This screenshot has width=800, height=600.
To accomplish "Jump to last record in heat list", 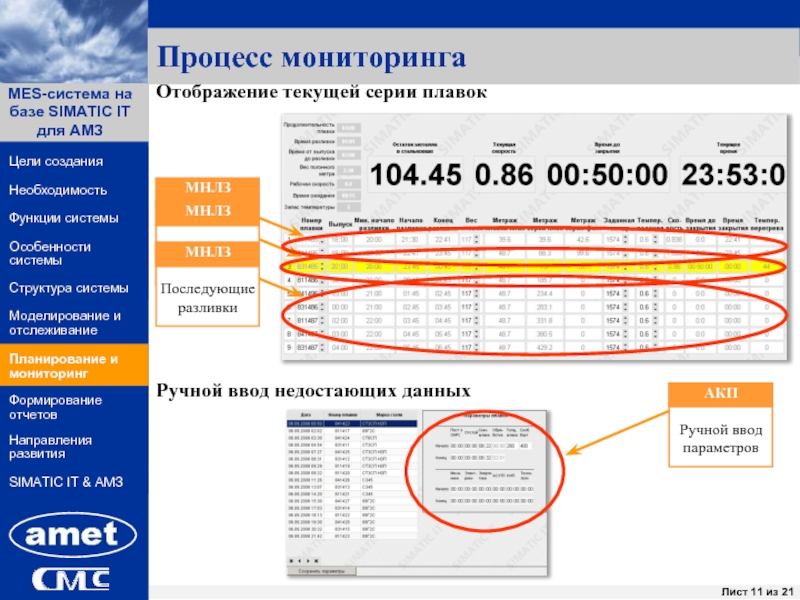I will (316, 561).
